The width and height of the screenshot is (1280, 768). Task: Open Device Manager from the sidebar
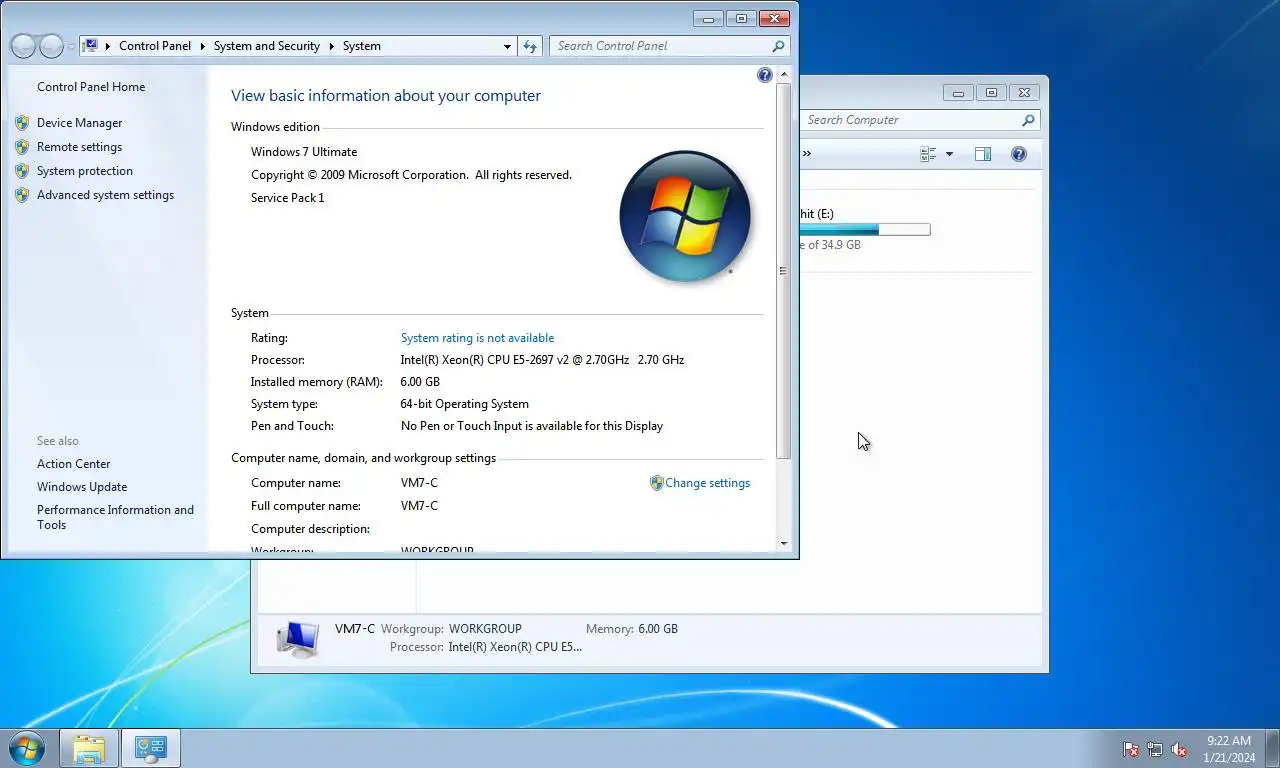[x=79, y=123]
